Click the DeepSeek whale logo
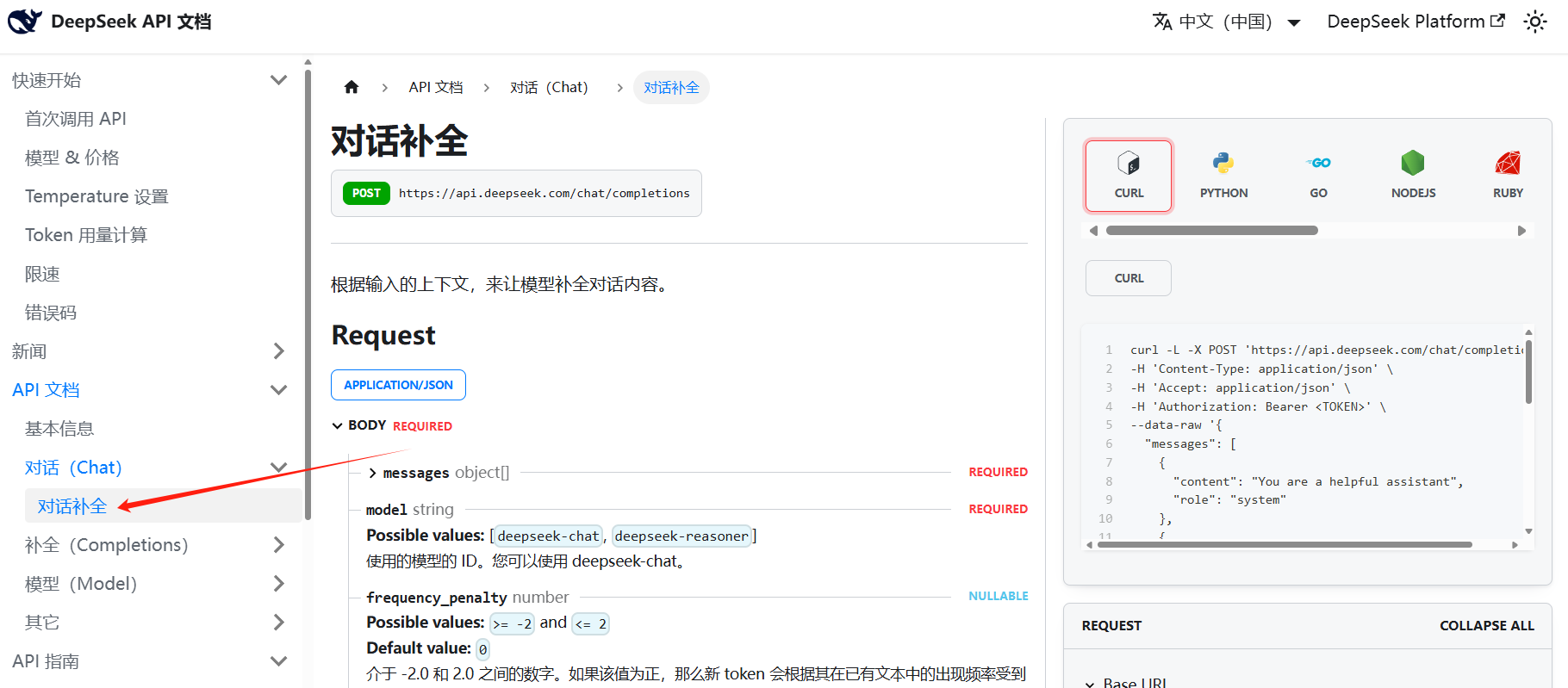The width and height of the screenshot is (1568, 688). click(25, 22)
